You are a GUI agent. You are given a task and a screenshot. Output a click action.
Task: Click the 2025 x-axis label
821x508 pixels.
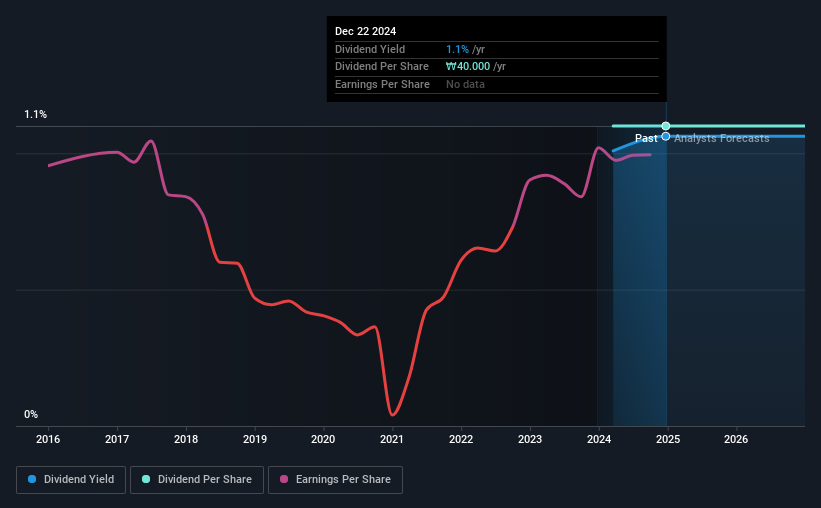(668, 439)
